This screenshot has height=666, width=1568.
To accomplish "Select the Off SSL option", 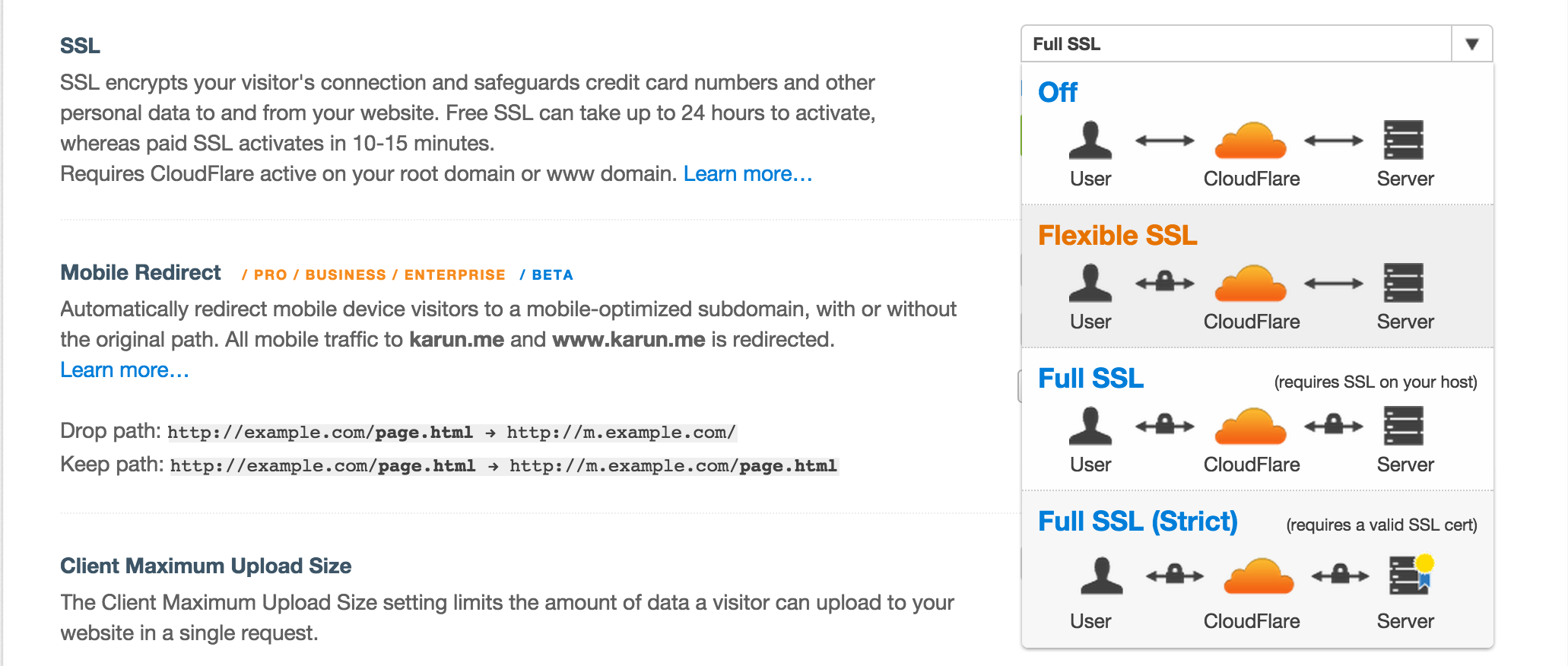I will click(x=1059, y=91).
